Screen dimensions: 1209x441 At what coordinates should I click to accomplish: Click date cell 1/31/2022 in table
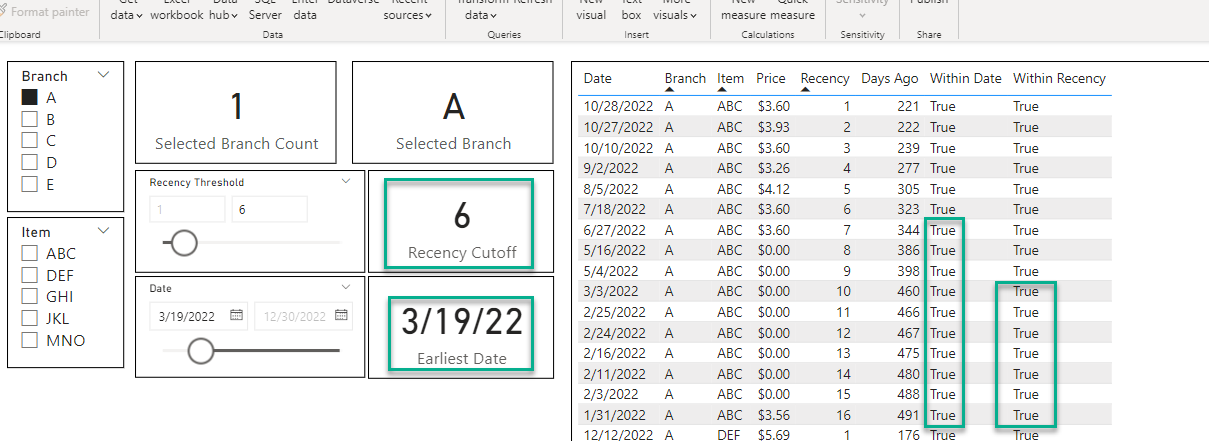(613, 415)
